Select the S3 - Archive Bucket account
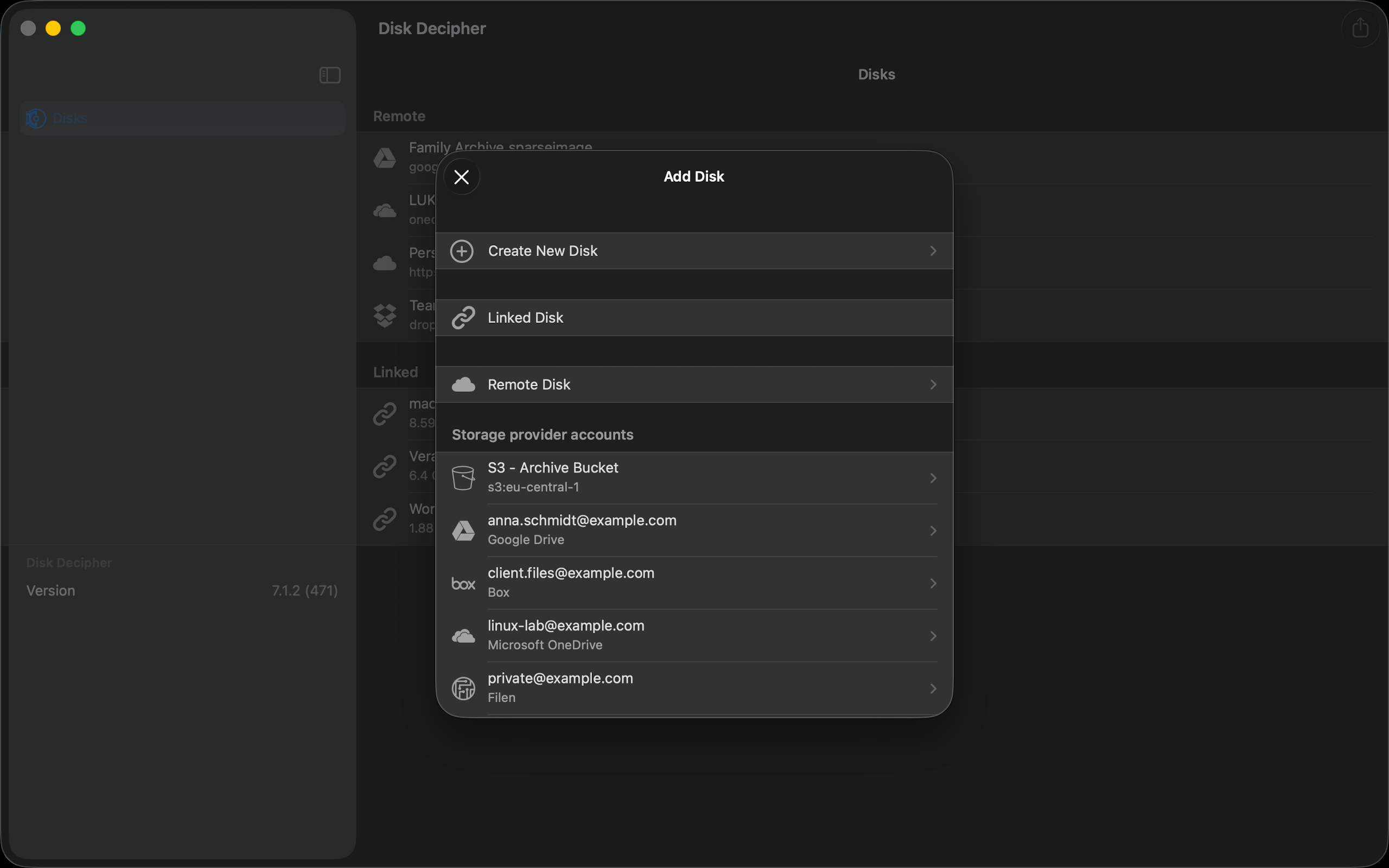Screen dimensions: 1389x868 click(x=694, y=477)
